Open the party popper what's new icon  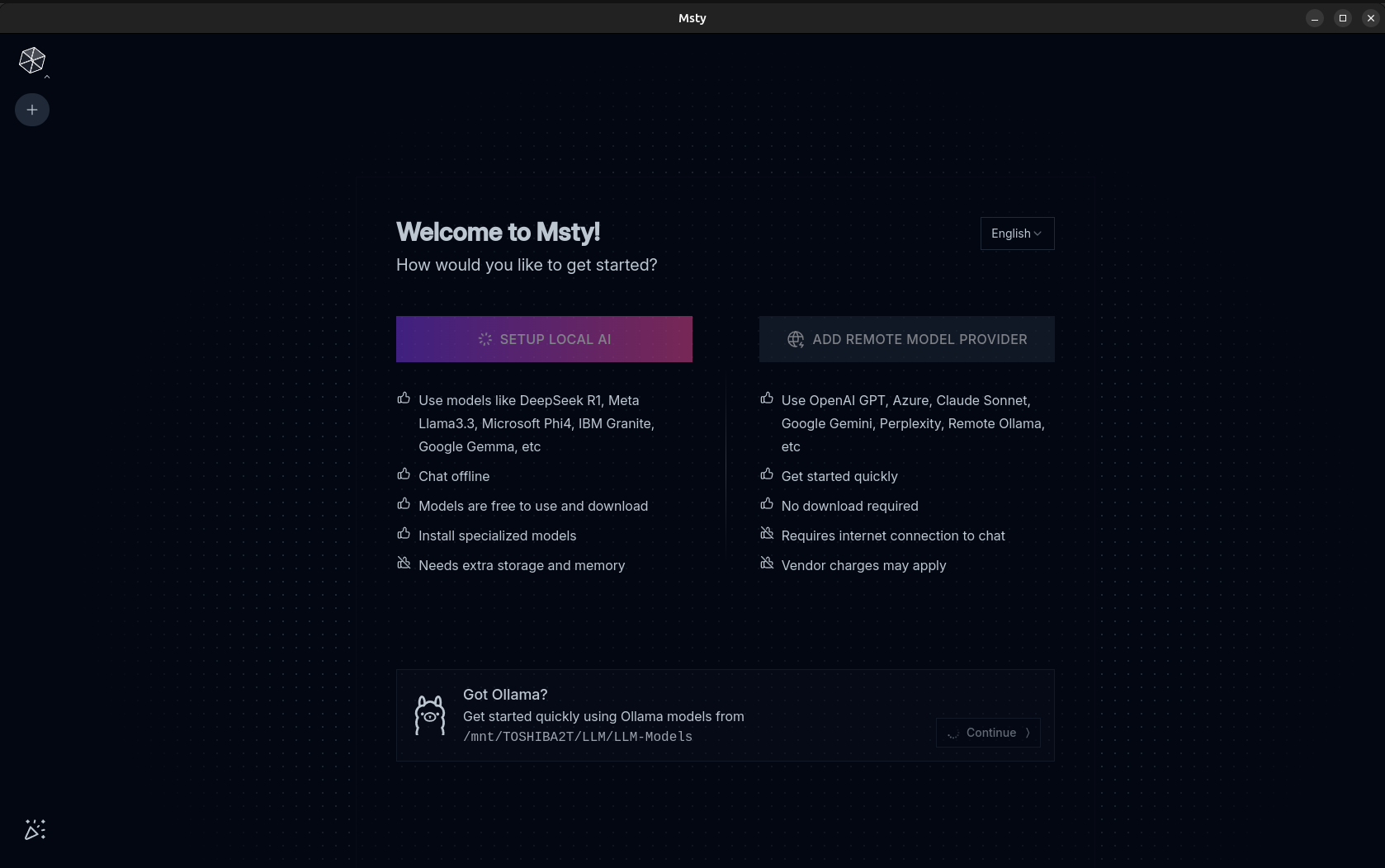(35, 829)
